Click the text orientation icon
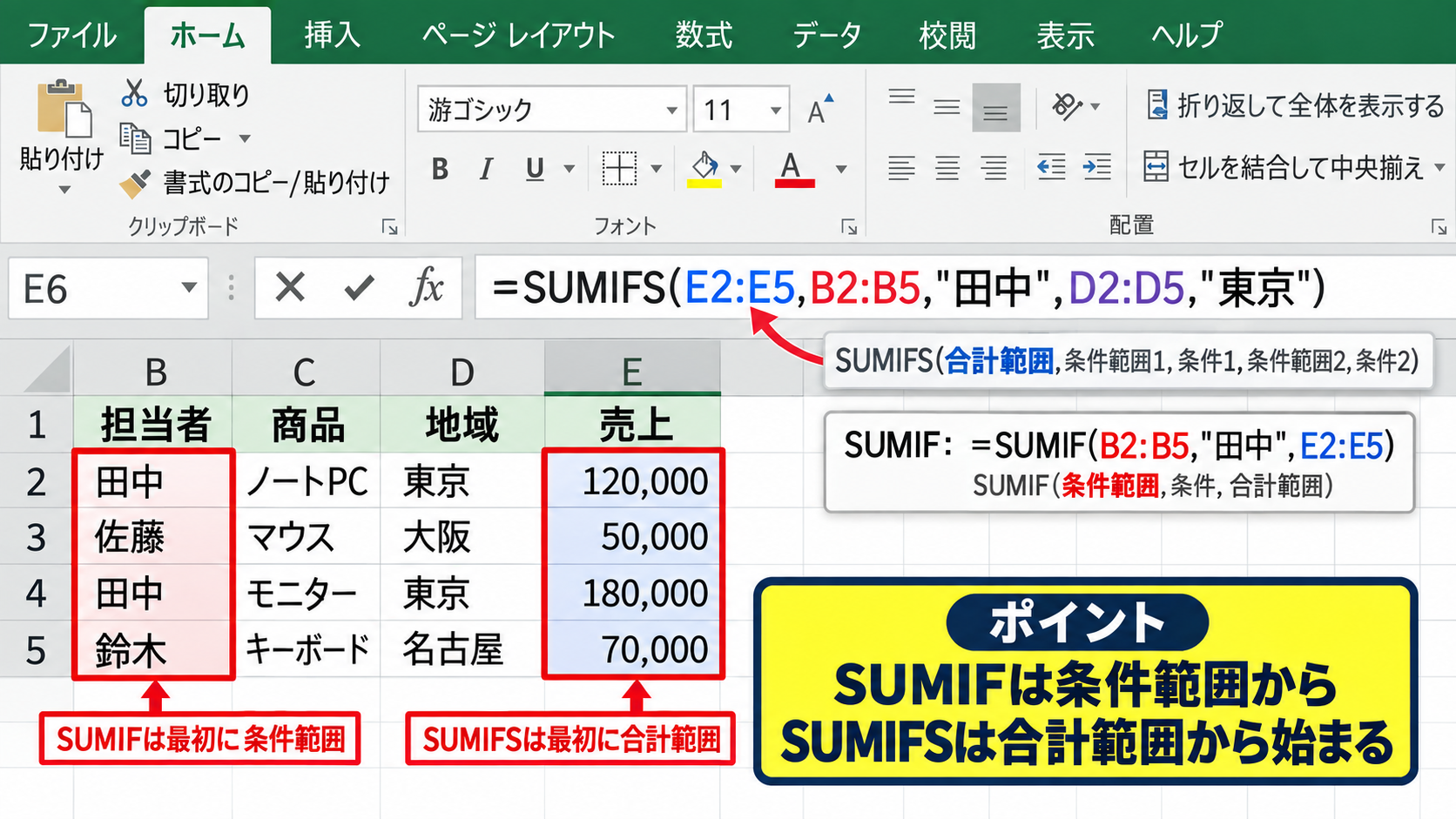Image resolution: width=1456 pixels, height=819 pixels. tap(1067, 106)
